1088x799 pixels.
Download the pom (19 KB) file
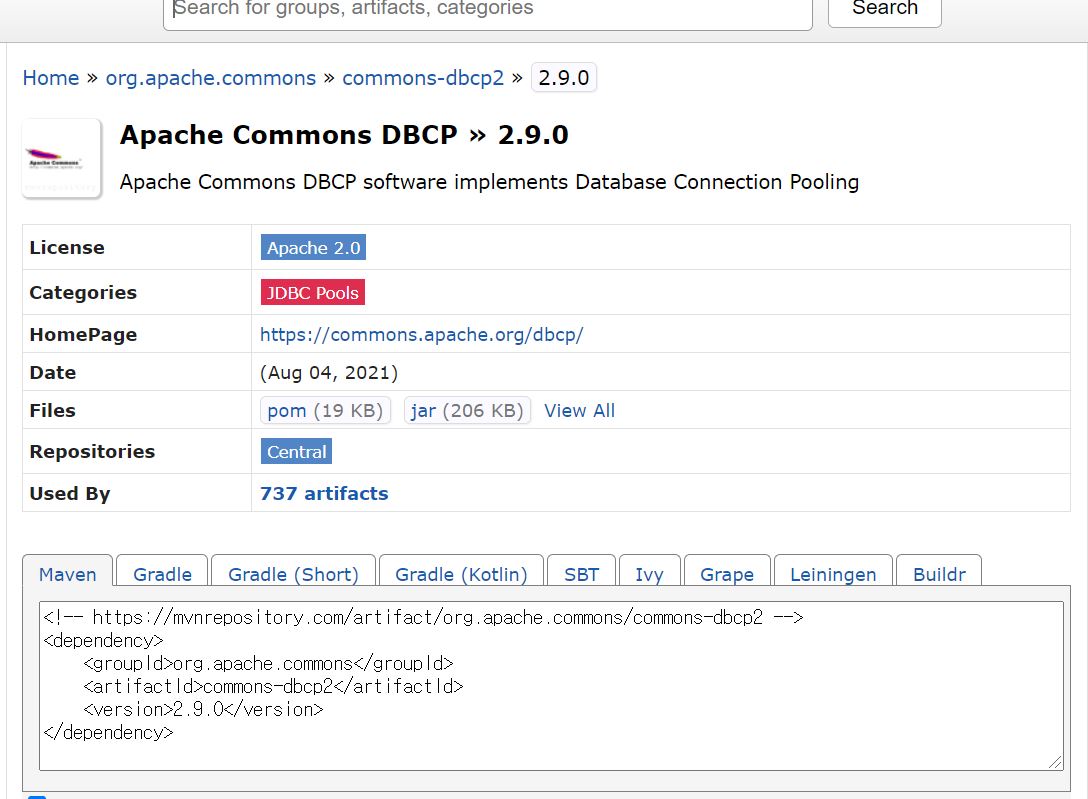coord(325,411)
